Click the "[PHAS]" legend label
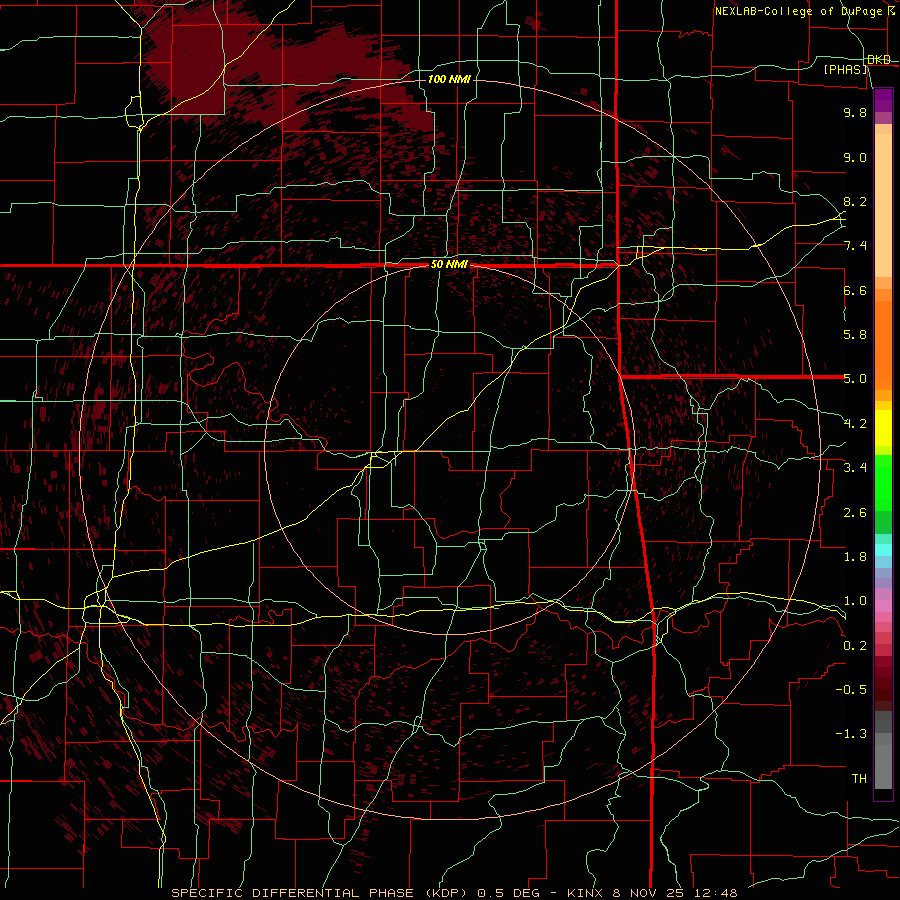The width and height of the screenshot is (900, 900). pos(846,69)
